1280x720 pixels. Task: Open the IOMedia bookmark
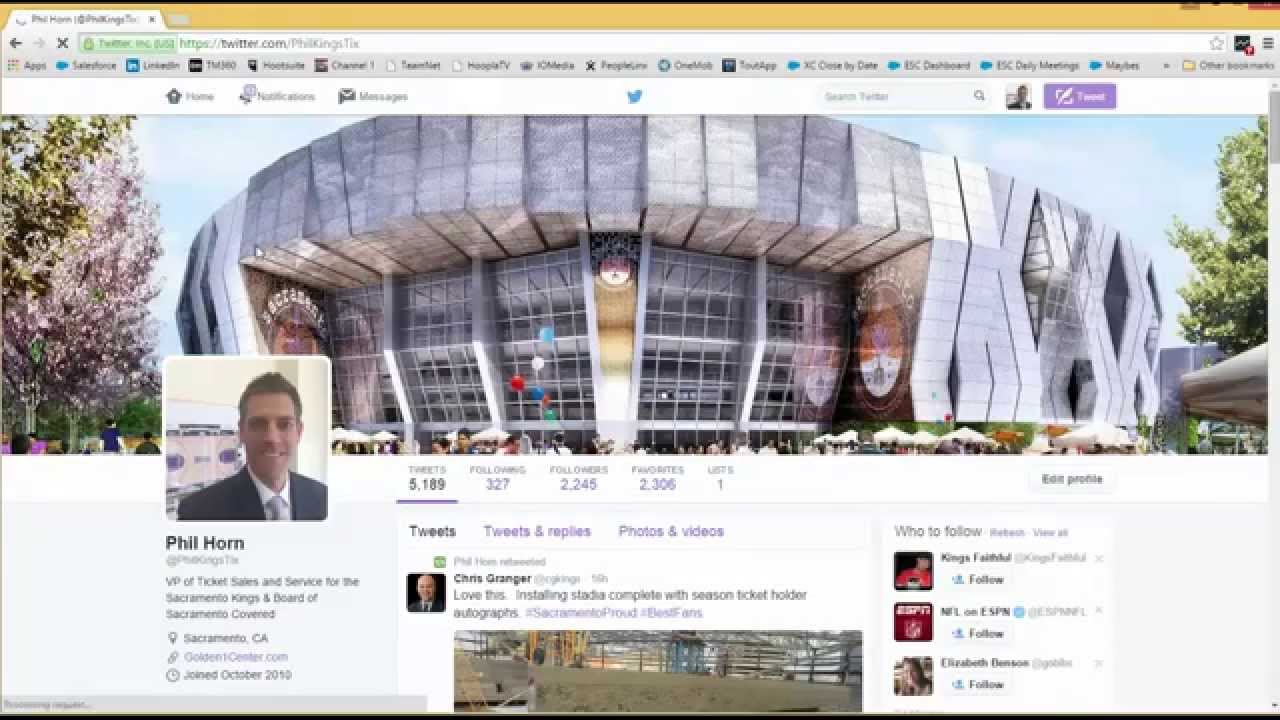point(547,66)
